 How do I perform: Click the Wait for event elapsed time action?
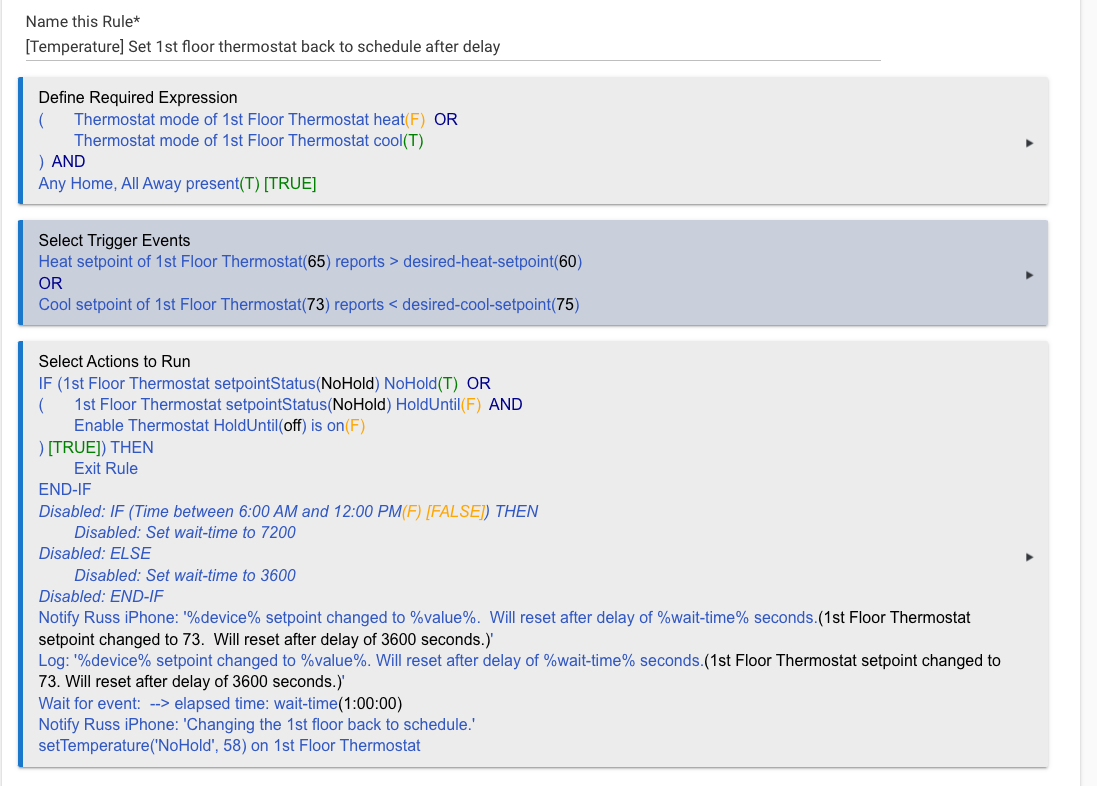point(220,703)
